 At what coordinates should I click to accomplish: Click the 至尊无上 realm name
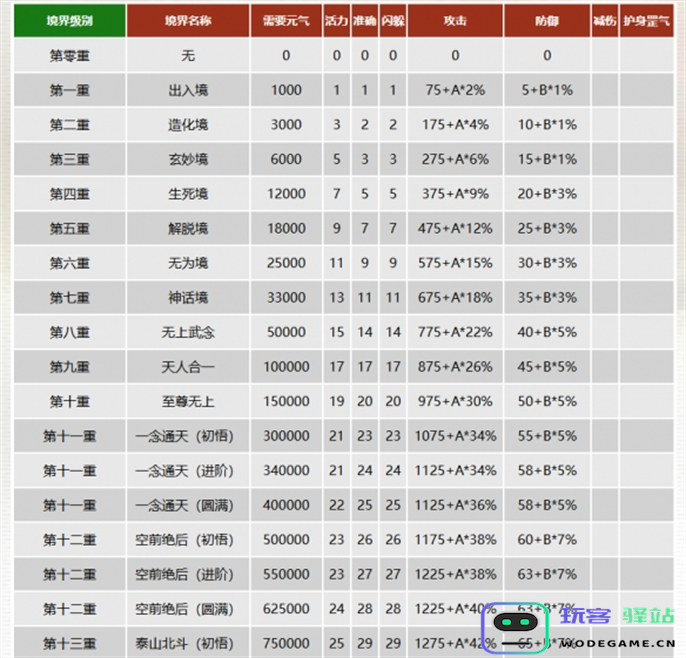click(188, 401)
